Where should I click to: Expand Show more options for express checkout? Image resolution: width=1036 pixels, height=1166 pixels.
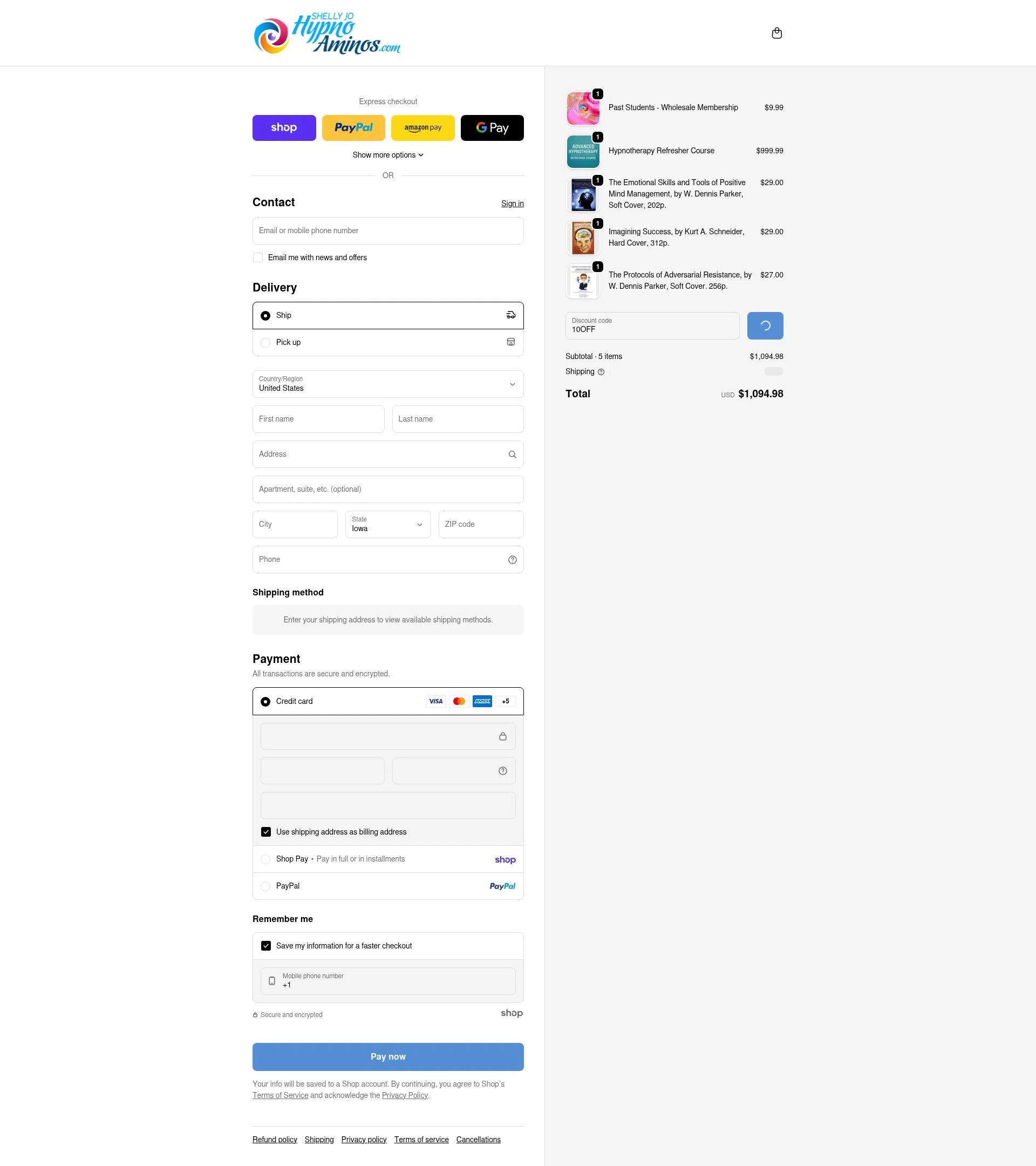point(388,155)
